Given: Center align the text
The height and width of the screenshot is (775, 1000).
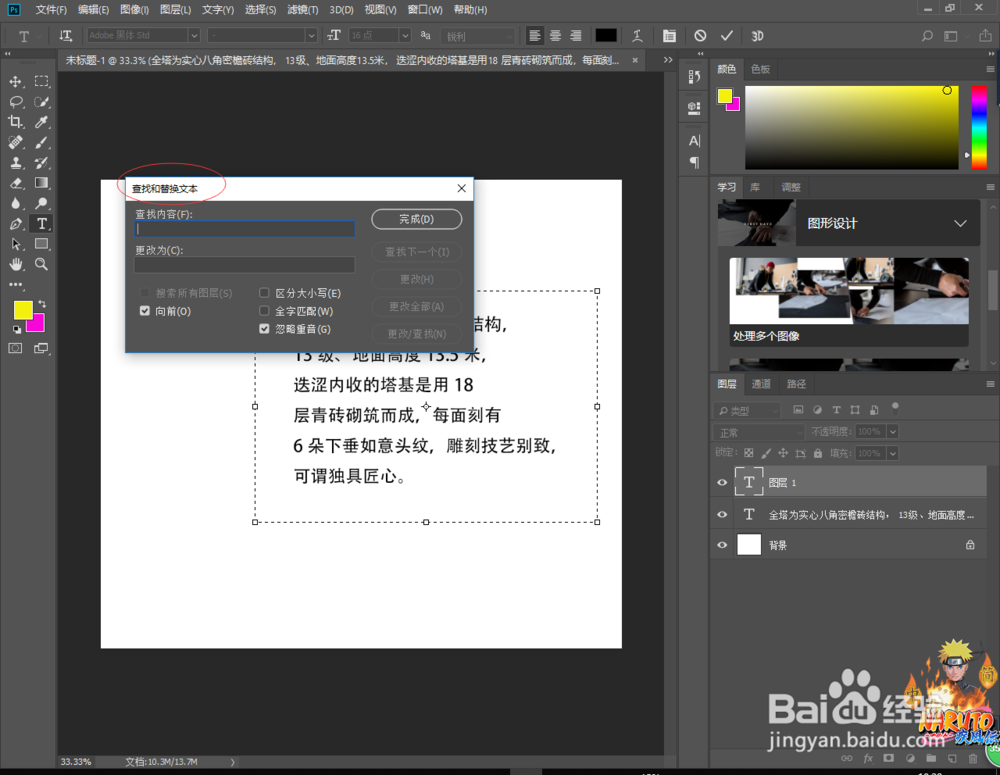Looking at the screenshot, I should tap(555, 36).
